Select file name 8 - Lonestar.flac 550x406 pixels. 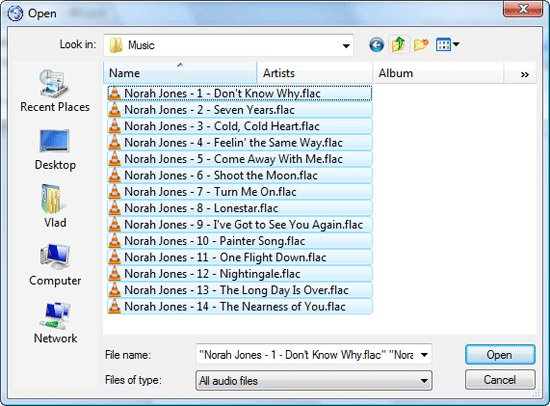click(x=201, y=208)
